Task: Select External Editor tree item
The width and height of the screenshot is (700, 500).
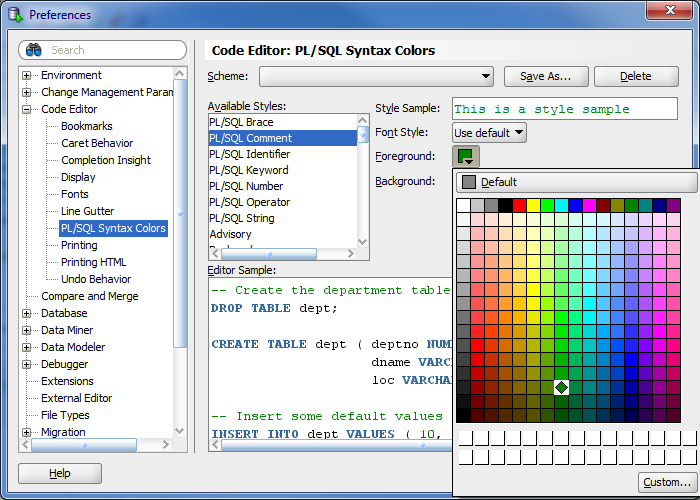Action: 76,398
